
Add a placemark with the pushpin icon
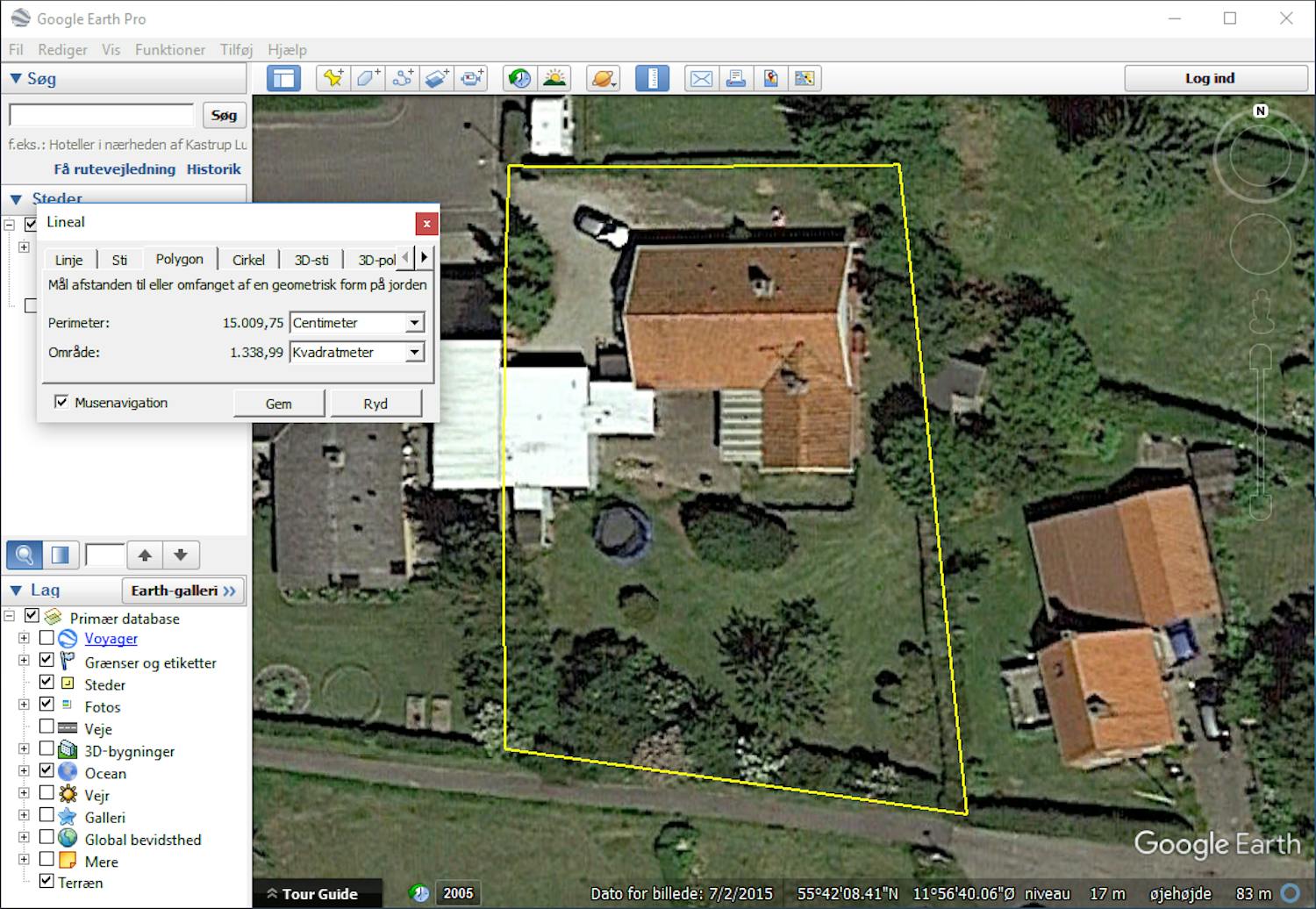coord(333,79)
